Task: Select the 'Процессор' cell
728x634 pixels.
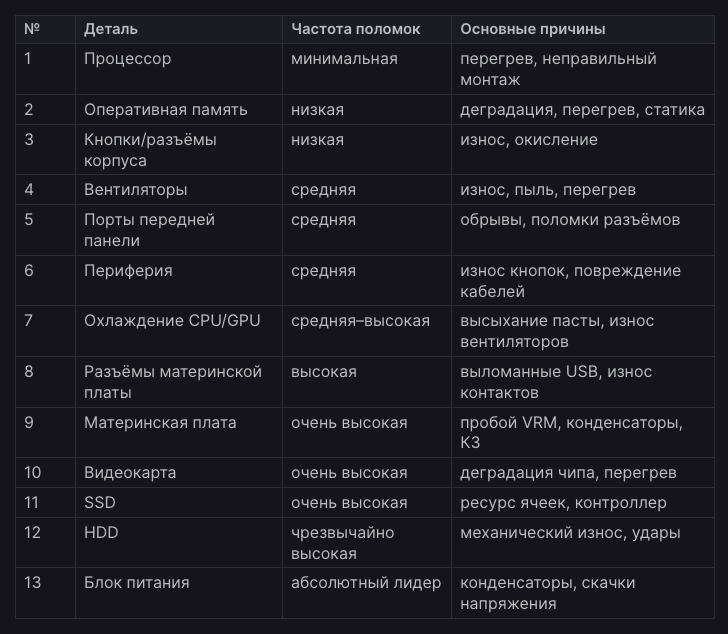Action: tap(179, 69)
